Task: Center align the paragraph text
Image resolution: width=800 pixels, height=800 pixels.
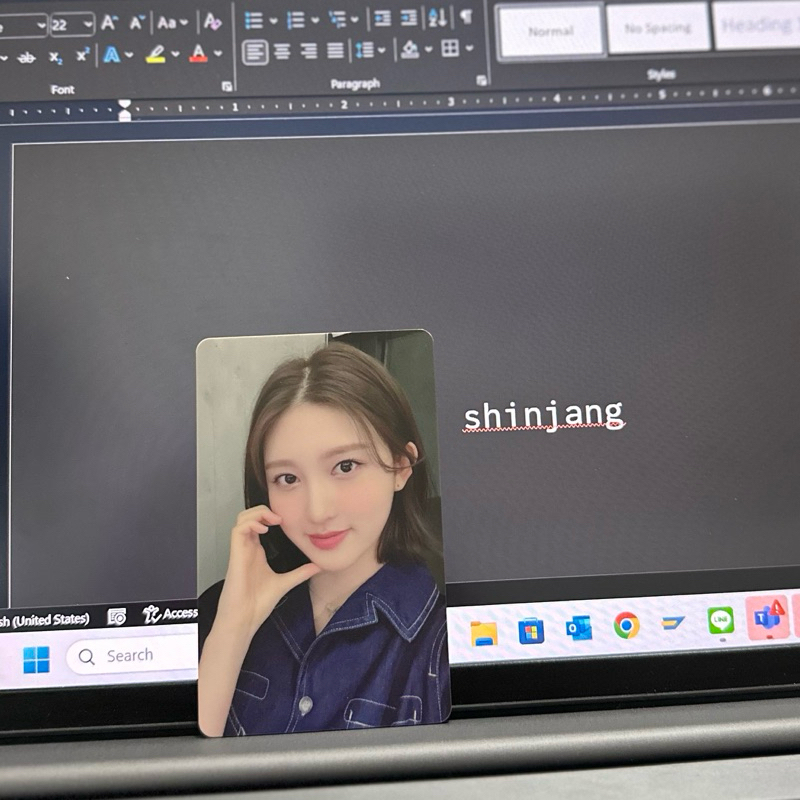Action: point(282,50)
